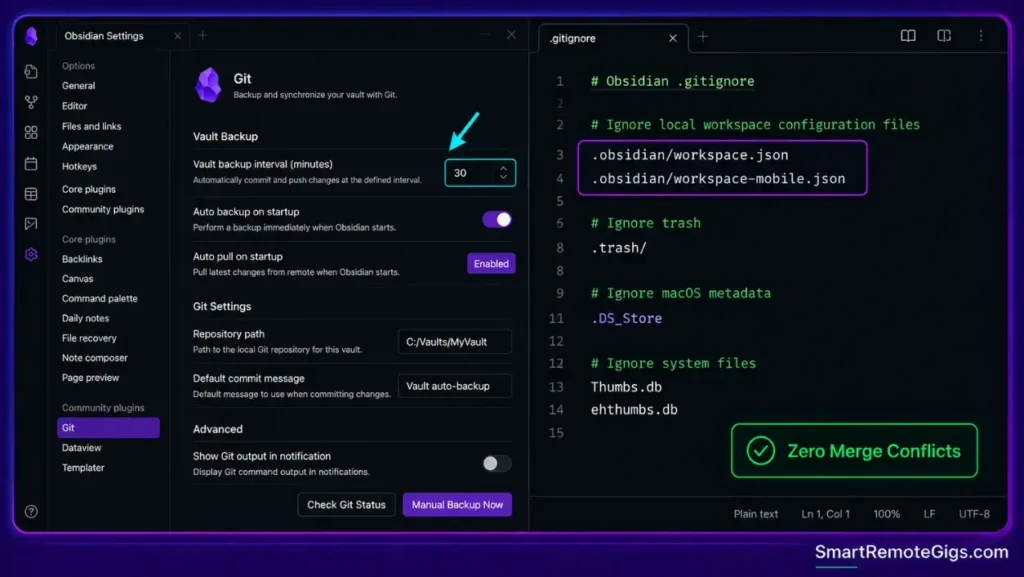1024x577 pixels.
Task: Click Ln 1, Col 1 status entry
Action: tap(825, 514)
